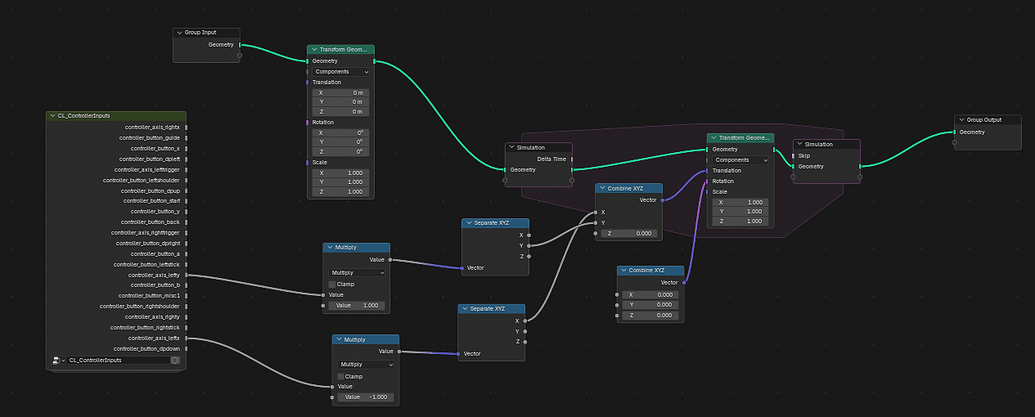Edit Translation X field showing 0 m
The image size is (1035, 417).
coord(341,93)
